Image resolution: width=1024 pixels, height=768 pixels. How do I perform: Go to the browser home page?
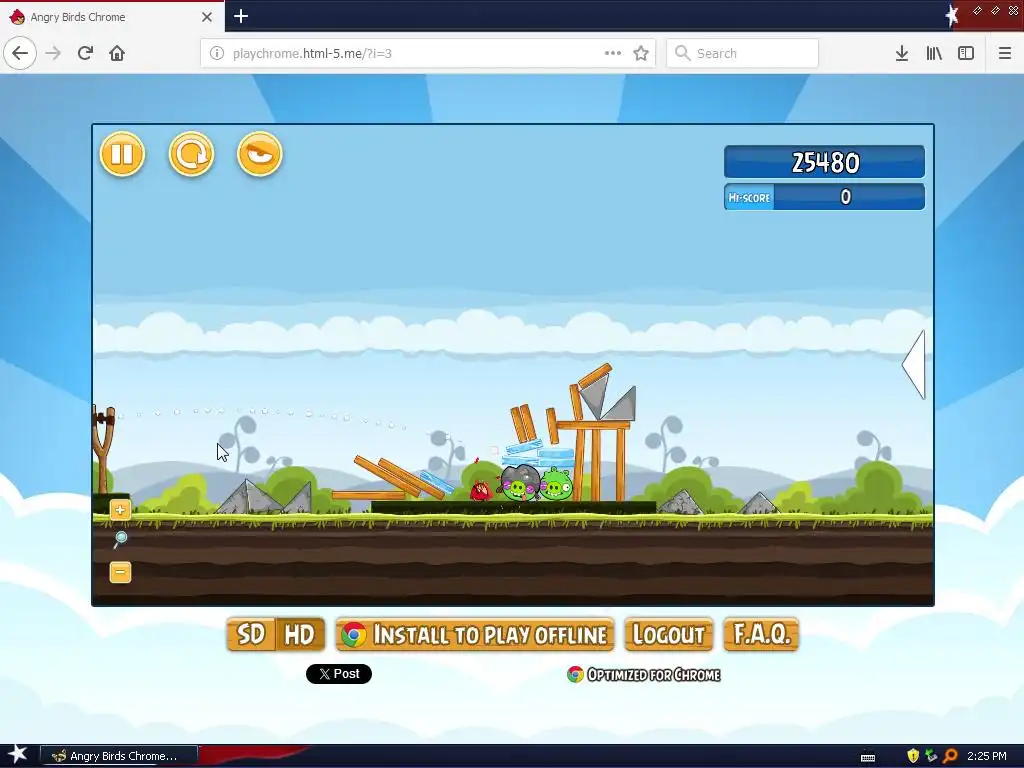(x=117, y=53)
